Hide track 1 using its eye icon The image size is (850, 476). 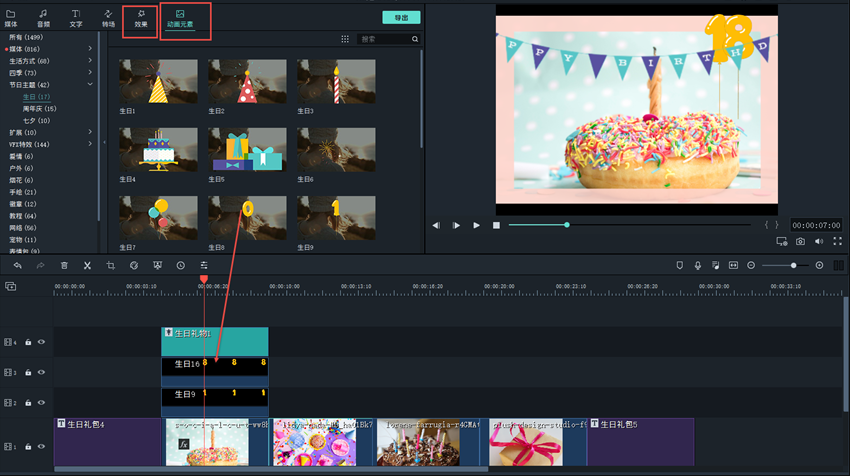tap(42, 446)
